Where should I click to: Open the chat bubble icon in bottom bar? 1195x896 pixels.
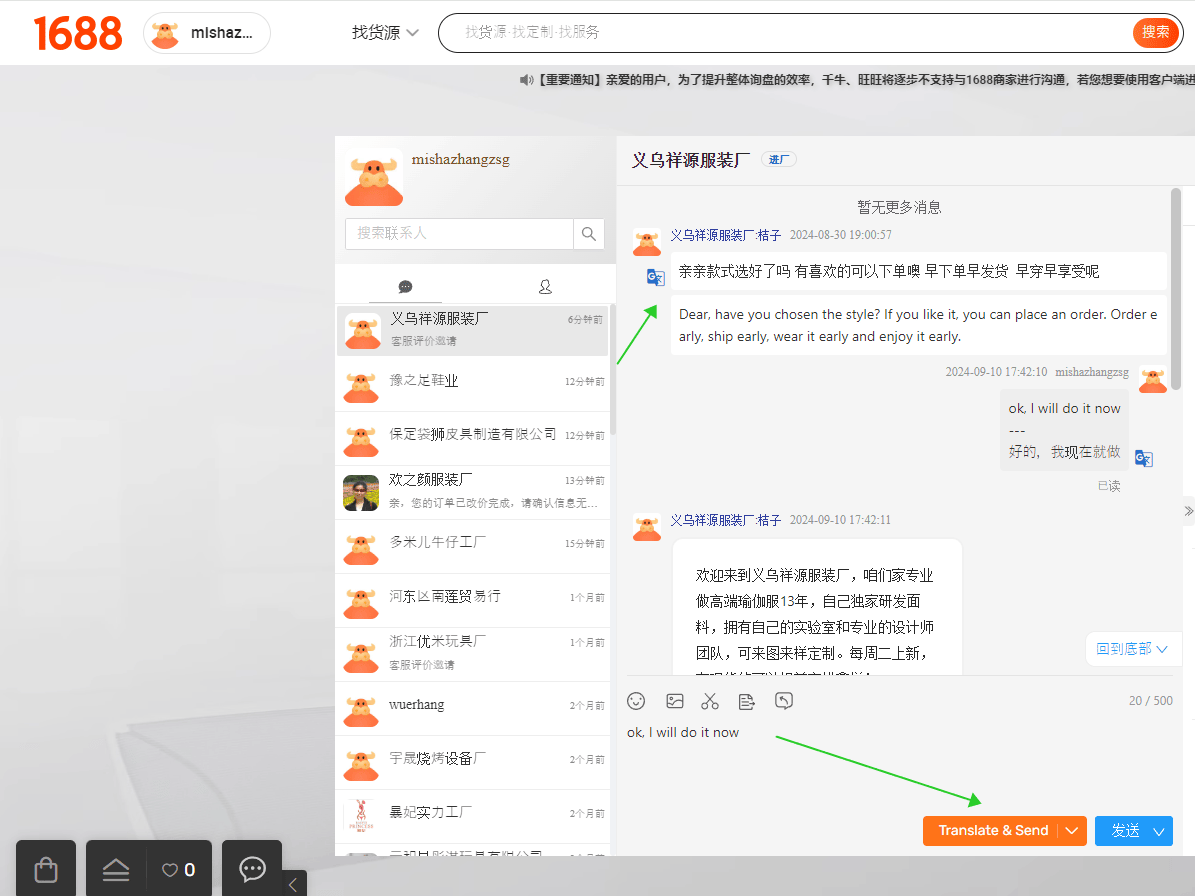(252, 869)
